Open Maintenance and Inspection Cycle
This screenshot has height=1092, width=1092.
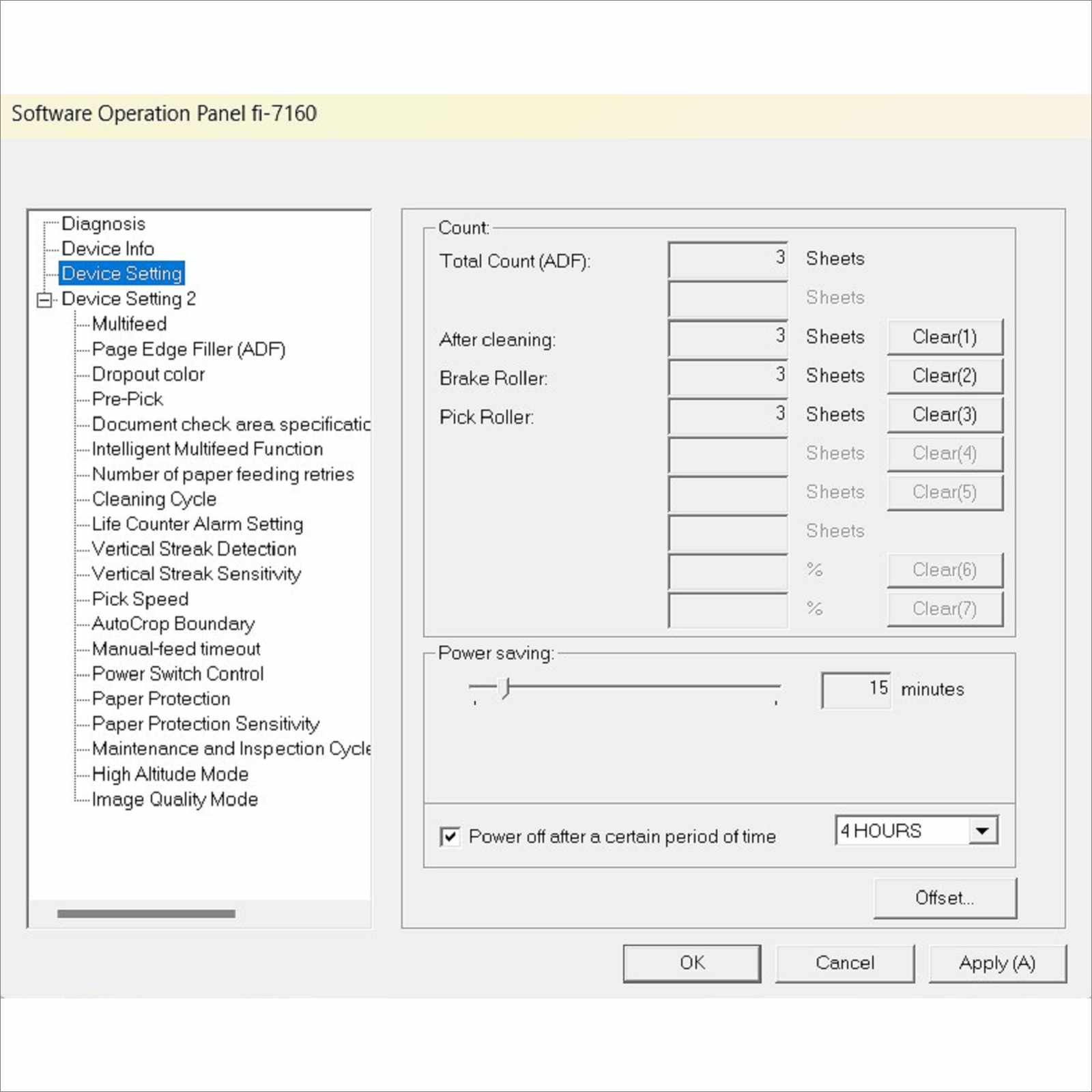point(231,749)
